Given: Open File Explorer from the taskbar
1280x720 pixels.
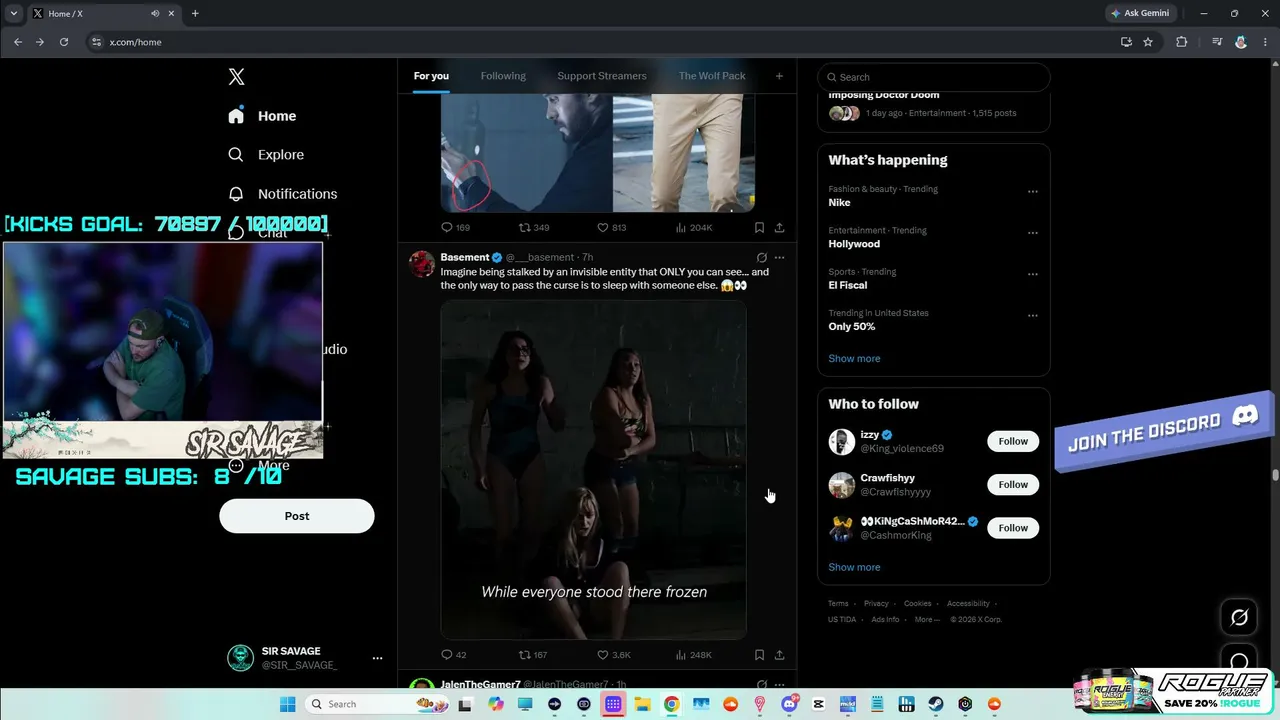Looking at the screenshot, I should pyautogui.click(x=642, y=704).
